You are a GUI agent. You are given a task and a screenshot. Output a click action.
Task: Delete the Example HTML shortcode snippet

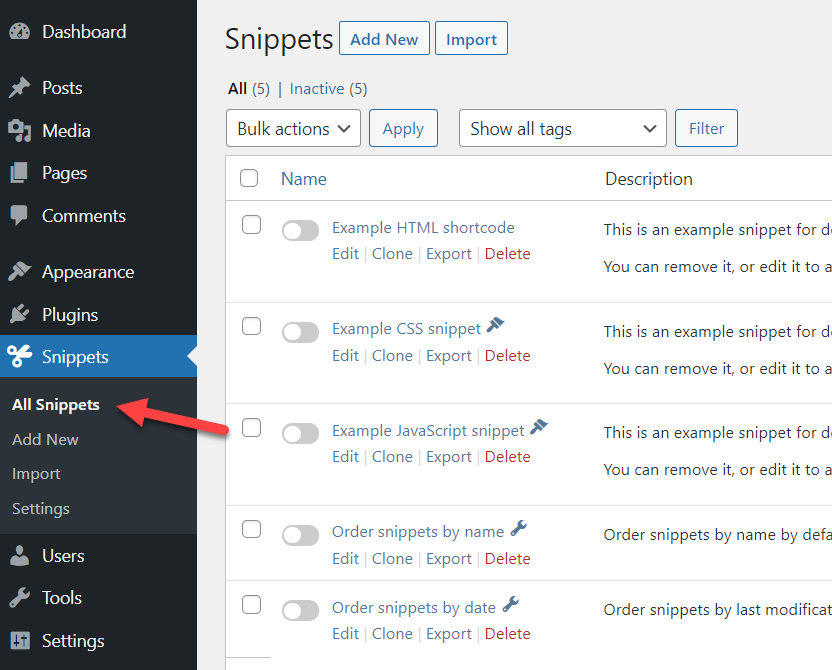(507, 254)
